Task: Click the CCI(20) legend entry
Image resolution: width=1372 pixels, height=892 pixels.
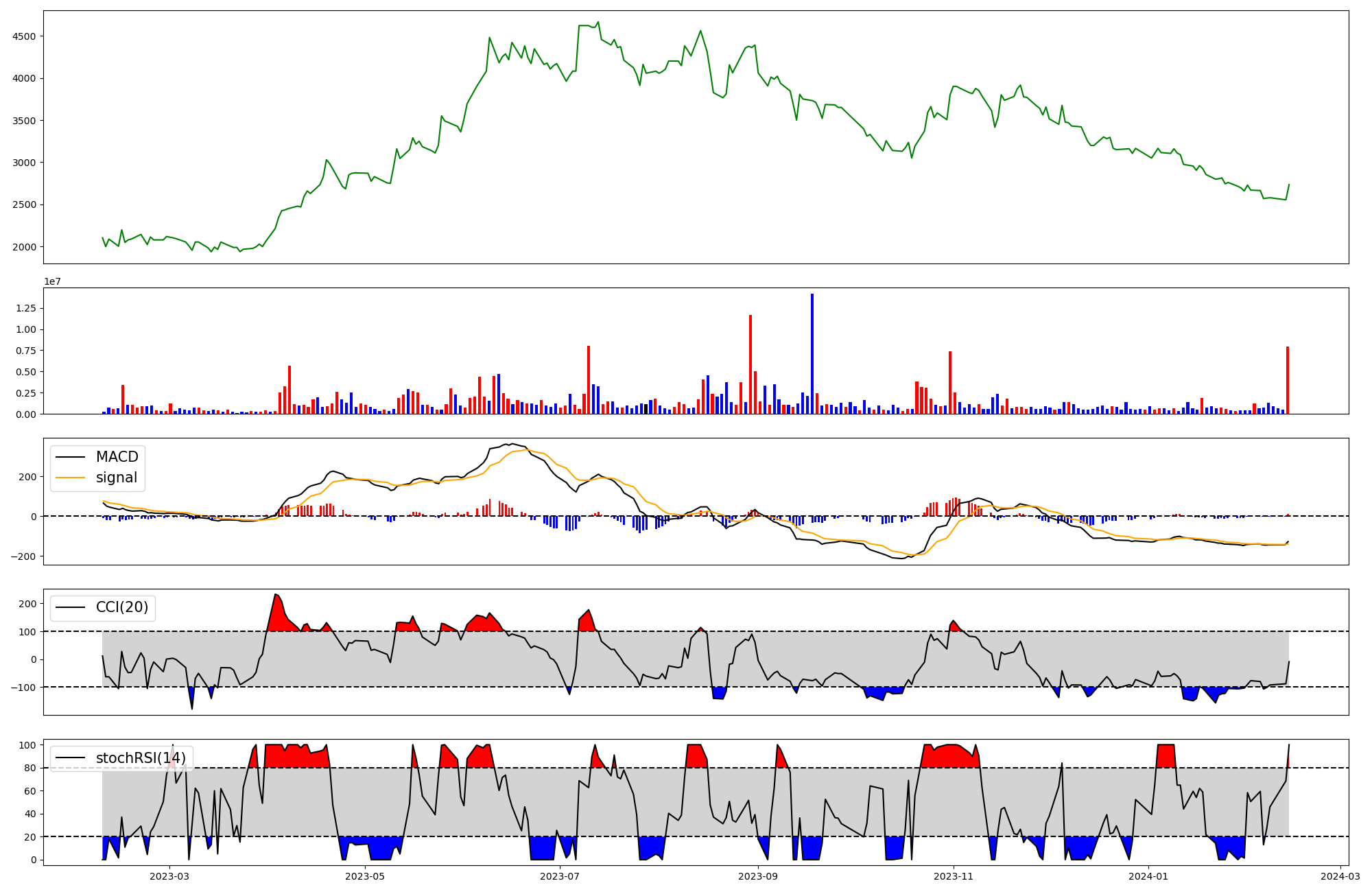Action: [121, 607]
